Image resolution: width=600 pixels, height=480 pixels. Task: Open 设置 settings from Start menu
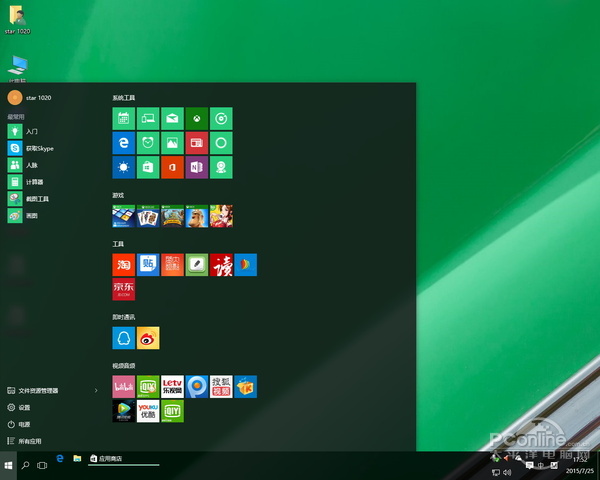(x=23, y=407)
